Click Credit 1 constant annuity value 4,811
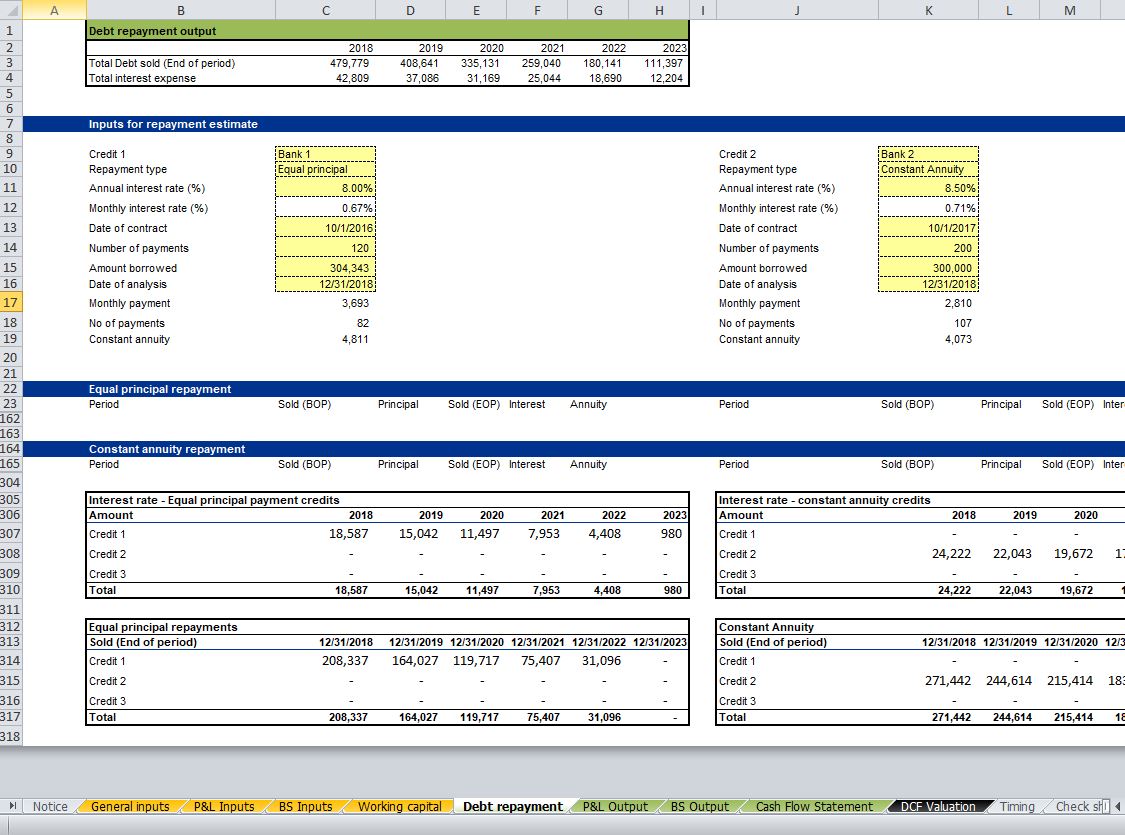The image size is (1125, 835). (x=355, y=339)
